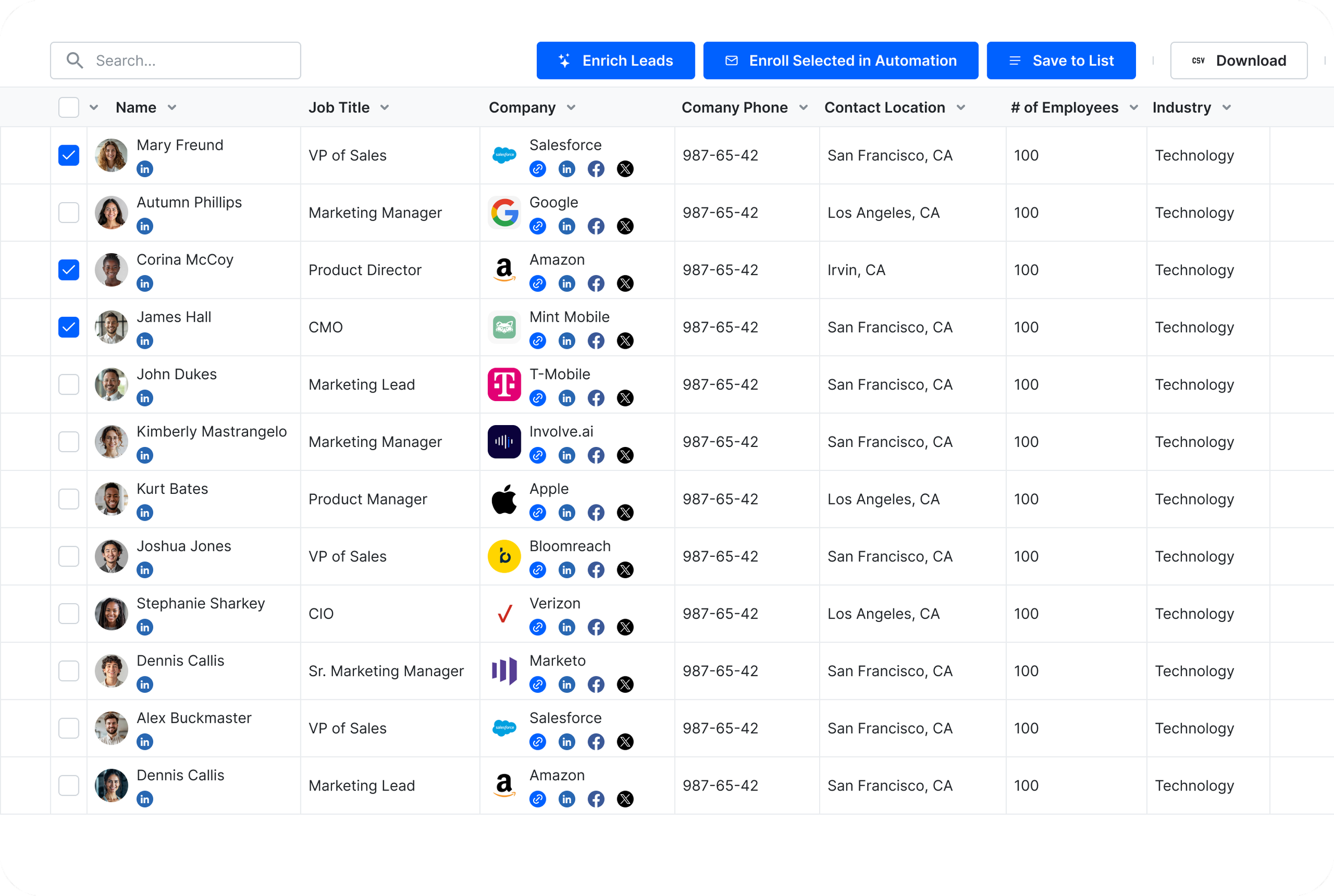This screenshot has width=1334, height=896.
Task: Click Alex Buckmaster's name
Action: coord(194,718)
